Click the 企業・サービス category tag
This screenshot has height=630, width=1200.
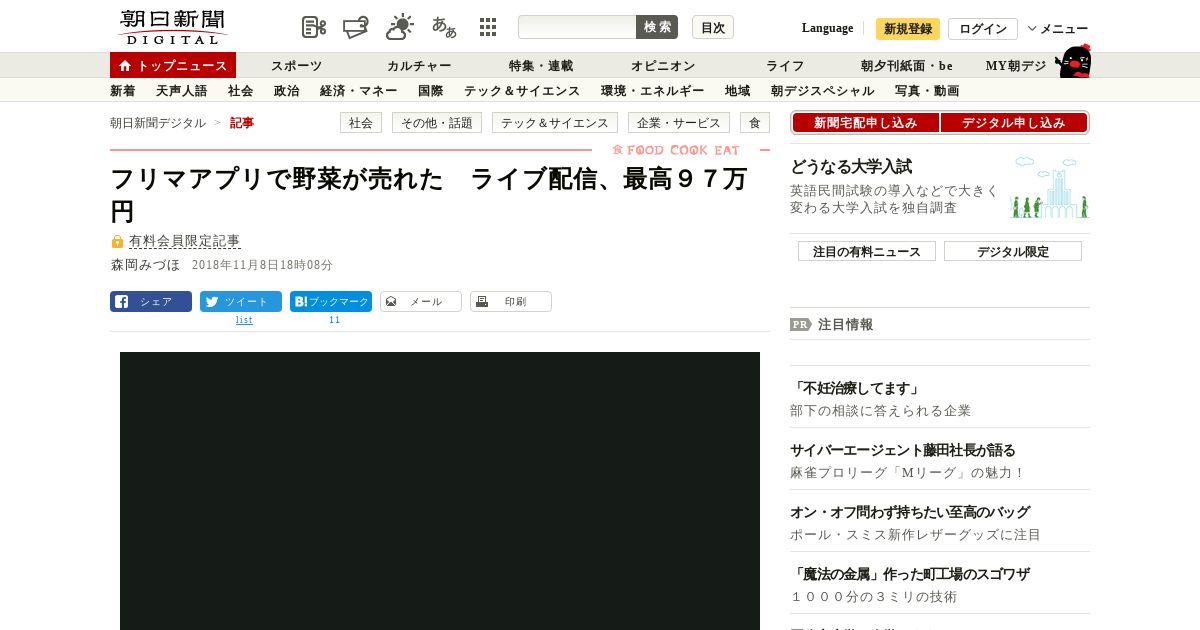(x=679, y=123)
